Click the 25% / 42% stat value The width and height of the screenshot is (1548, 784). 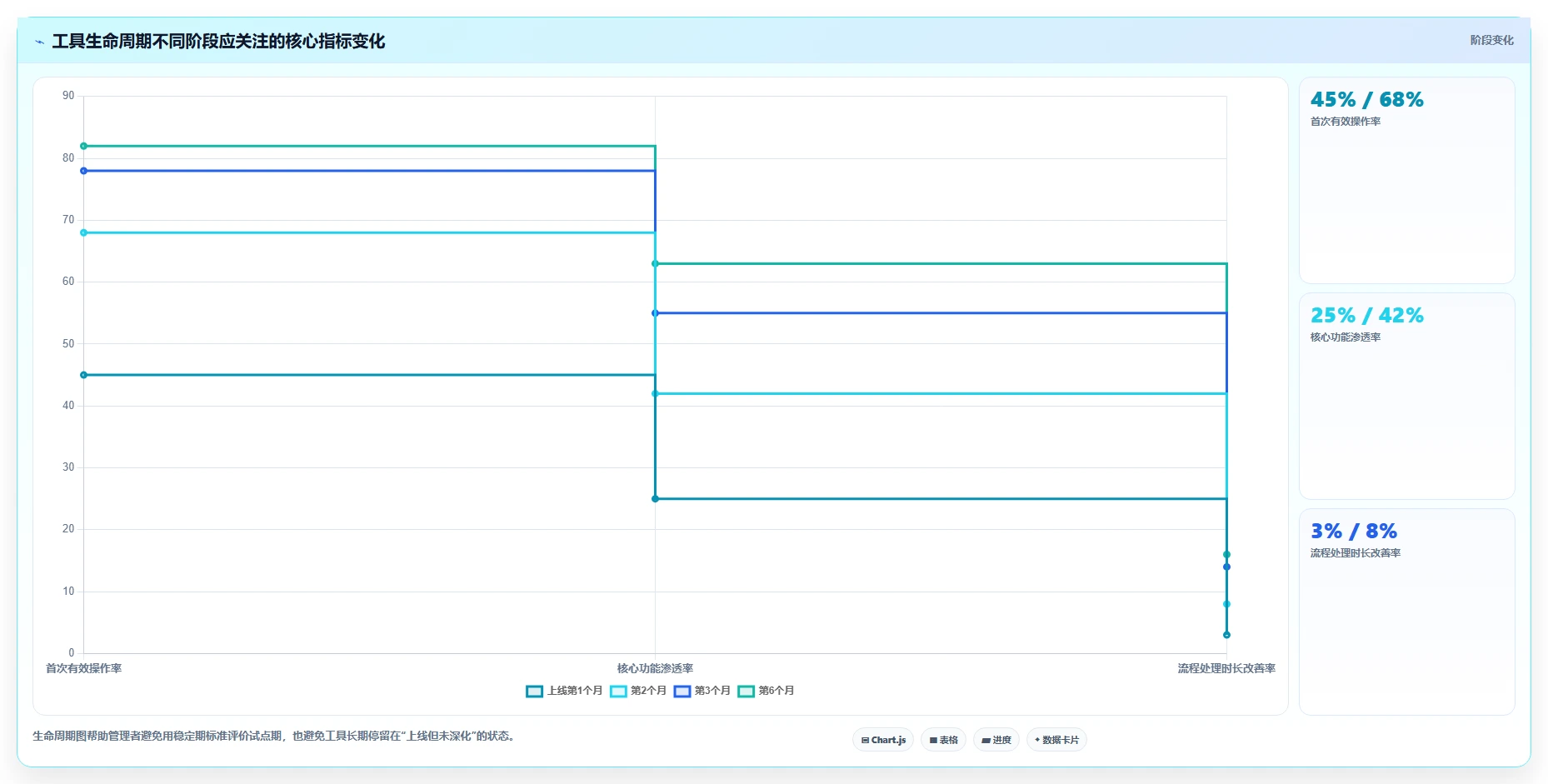[1366, 316]
